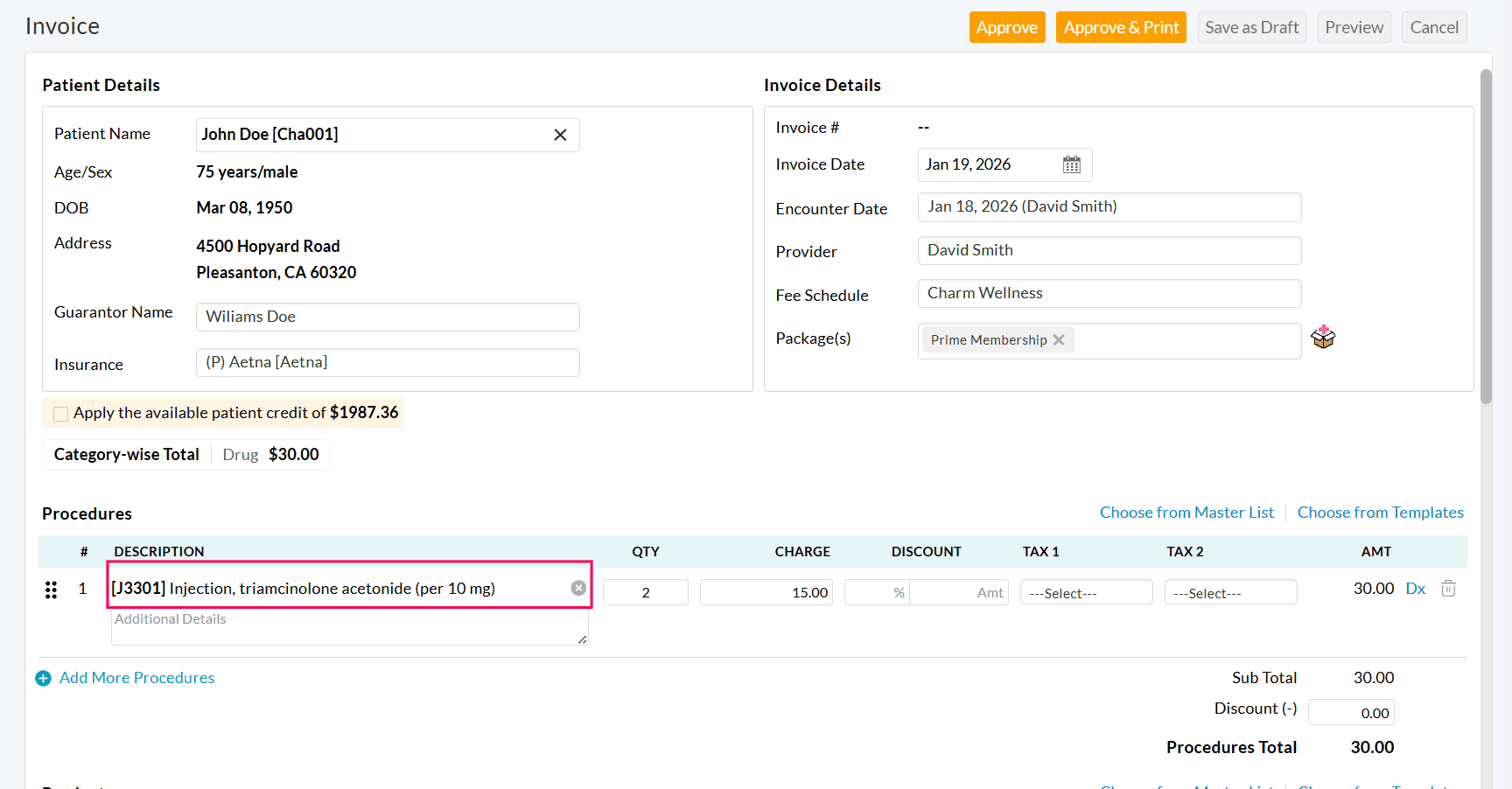Open the invoice date calendar picker

pyautogui.click(x=1071, y=164)
